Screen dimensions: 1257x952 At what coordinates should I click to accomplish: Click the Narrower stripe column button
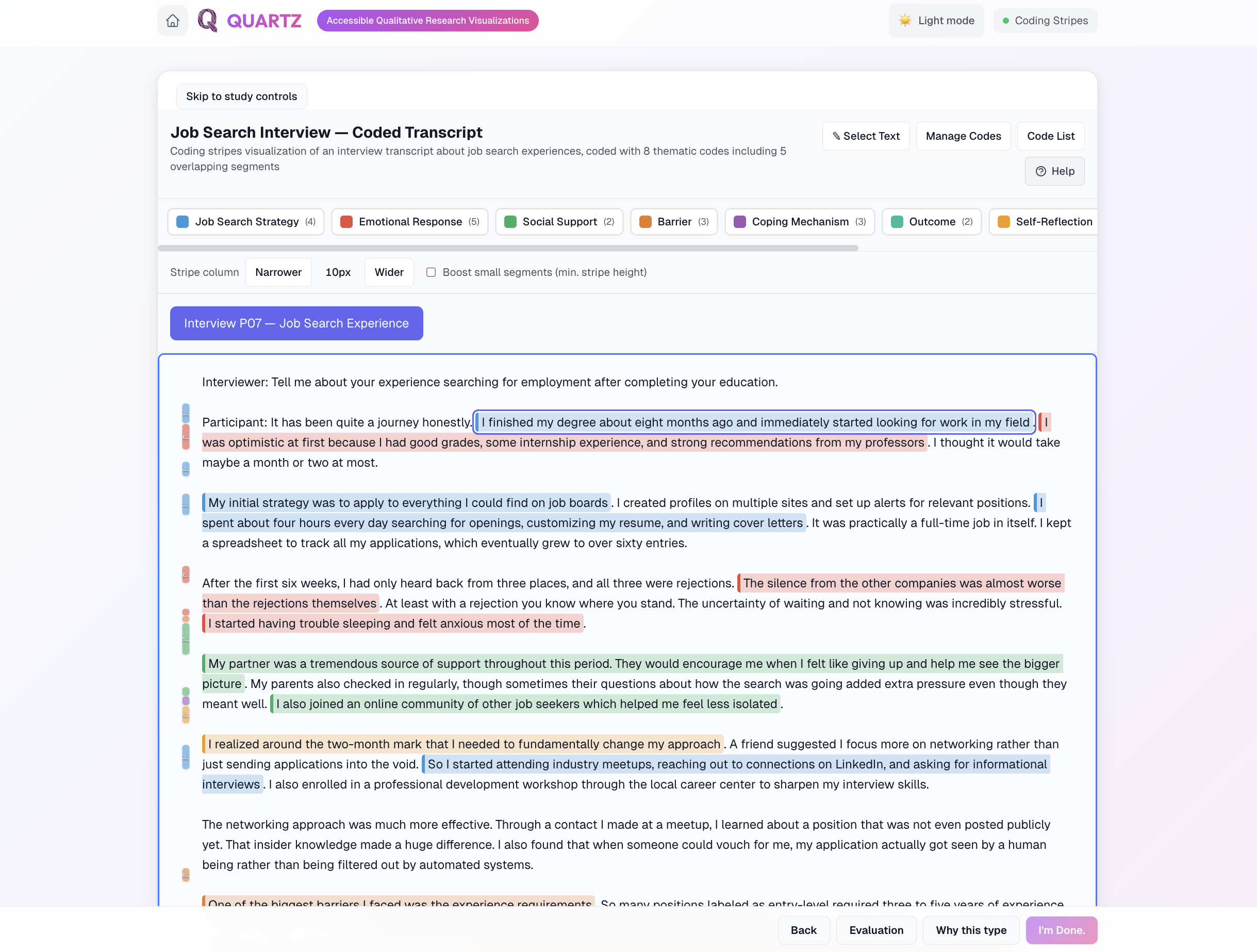[x=278, y=272]
